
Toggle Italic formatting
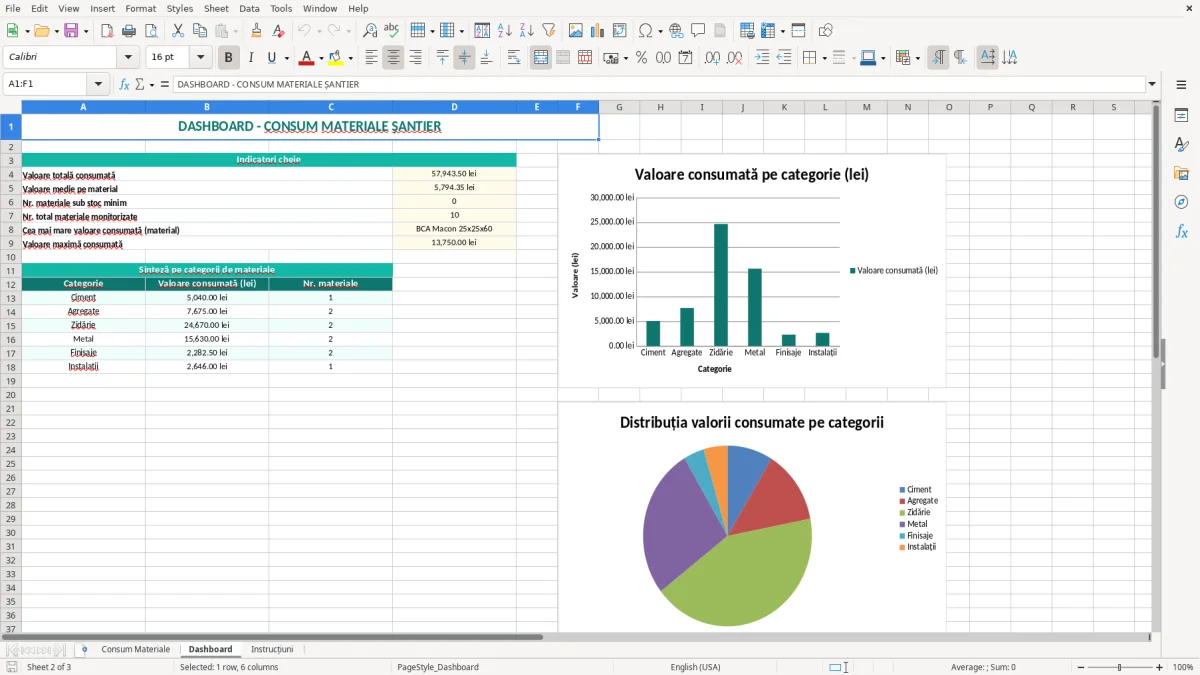(251, 58)
